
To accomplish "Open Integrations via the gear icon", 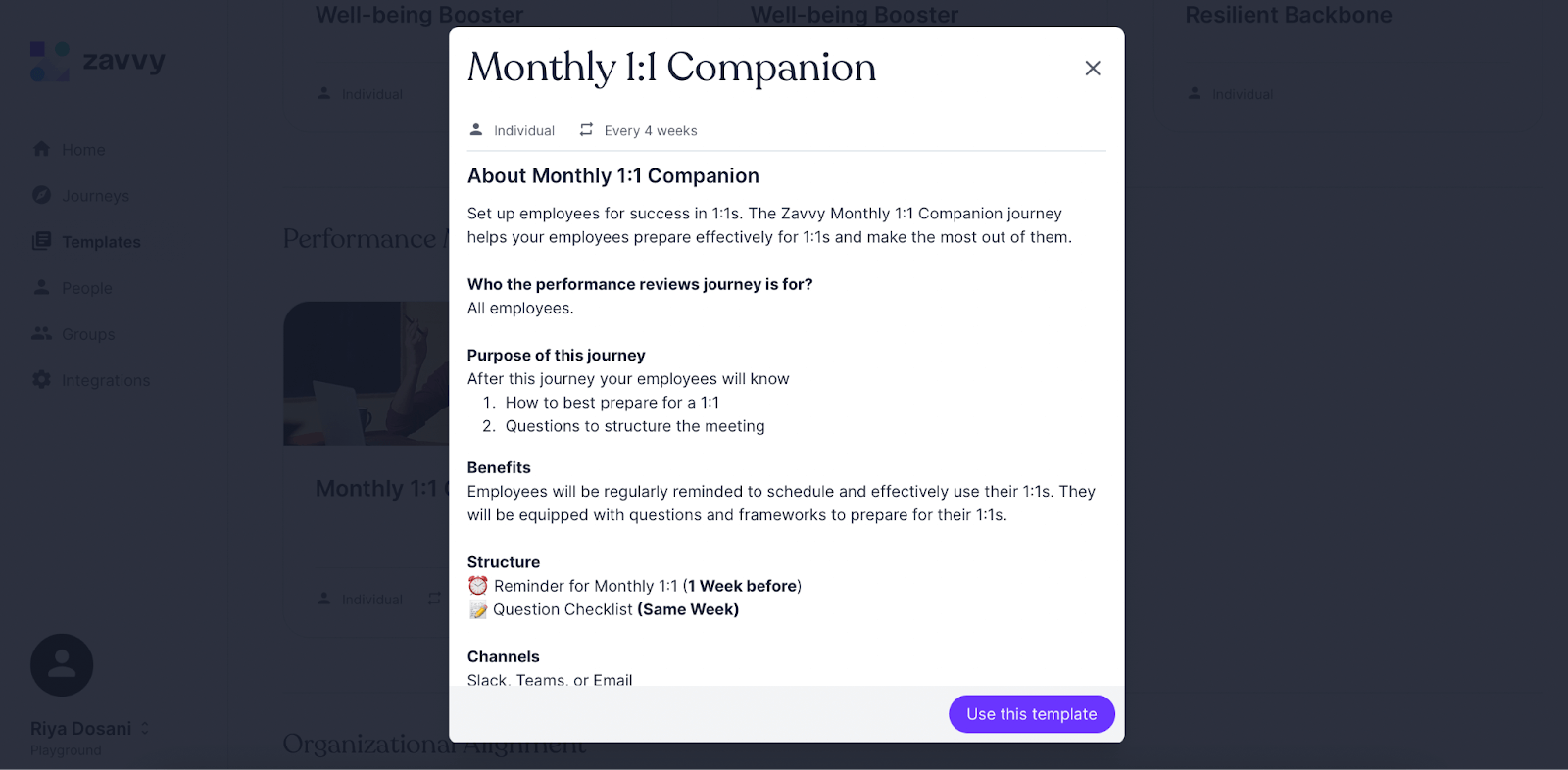I will [x=41, y=379].
